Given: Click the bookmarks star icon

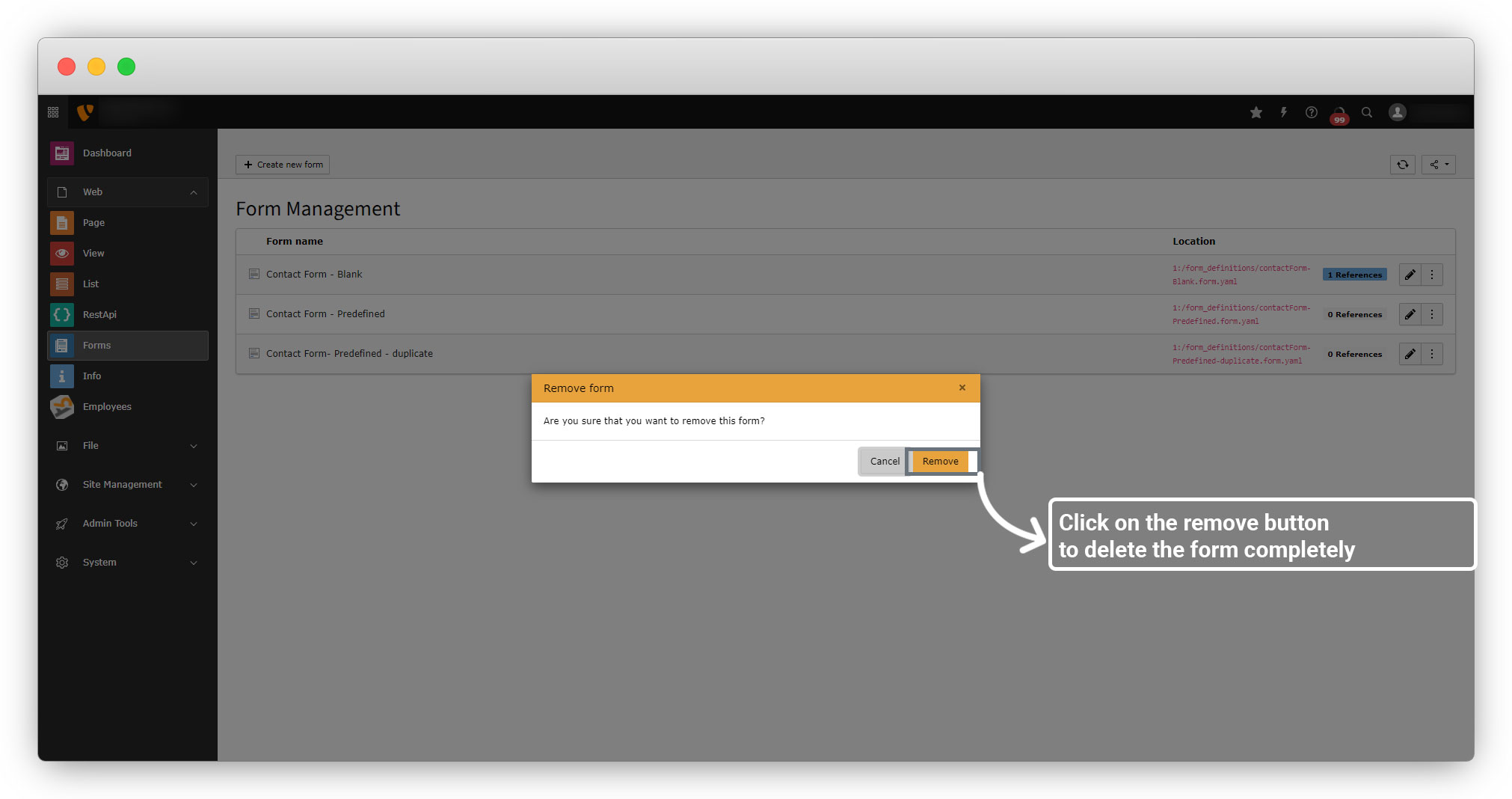Looking at the screenshot, I should (1256, 112).
